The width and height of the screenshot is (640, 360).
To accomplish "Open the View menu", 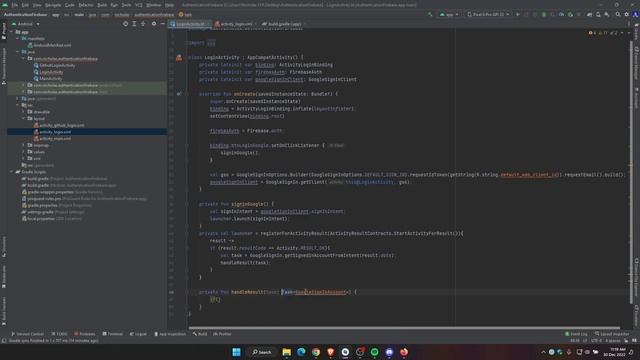I will 37,5.
